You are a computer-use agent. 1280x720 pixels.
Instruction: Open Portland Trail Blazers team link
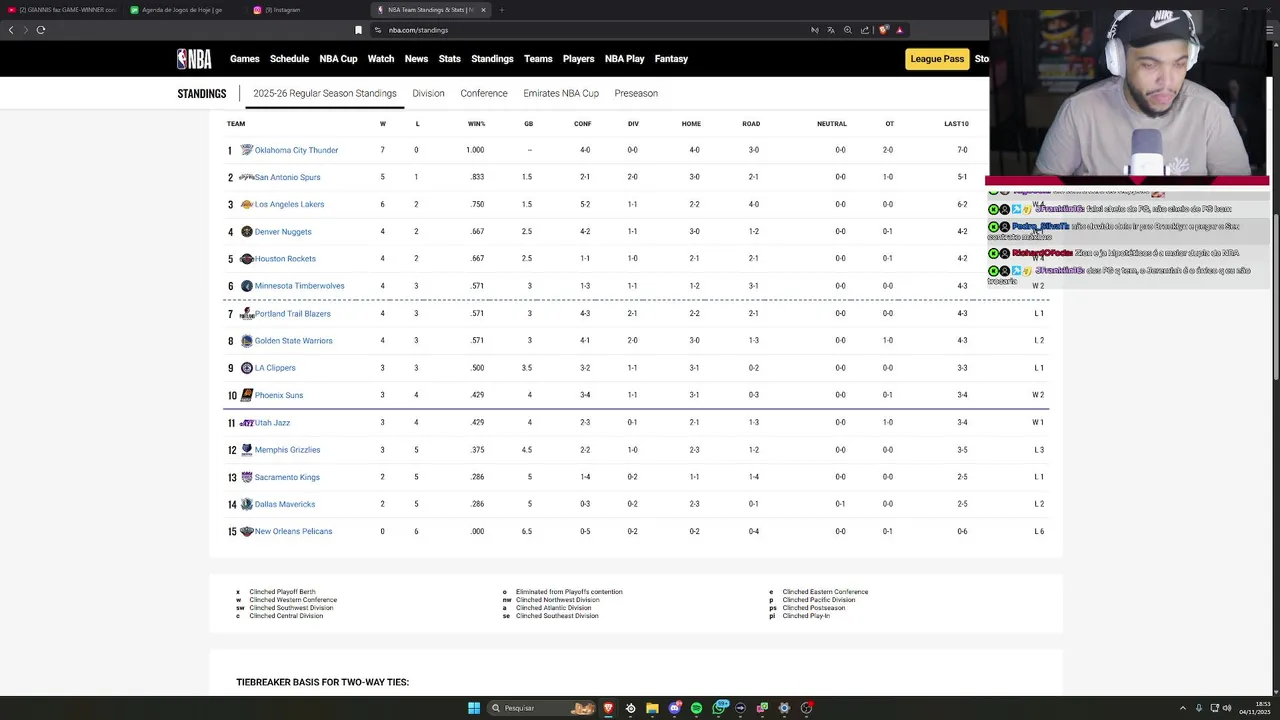293,314
